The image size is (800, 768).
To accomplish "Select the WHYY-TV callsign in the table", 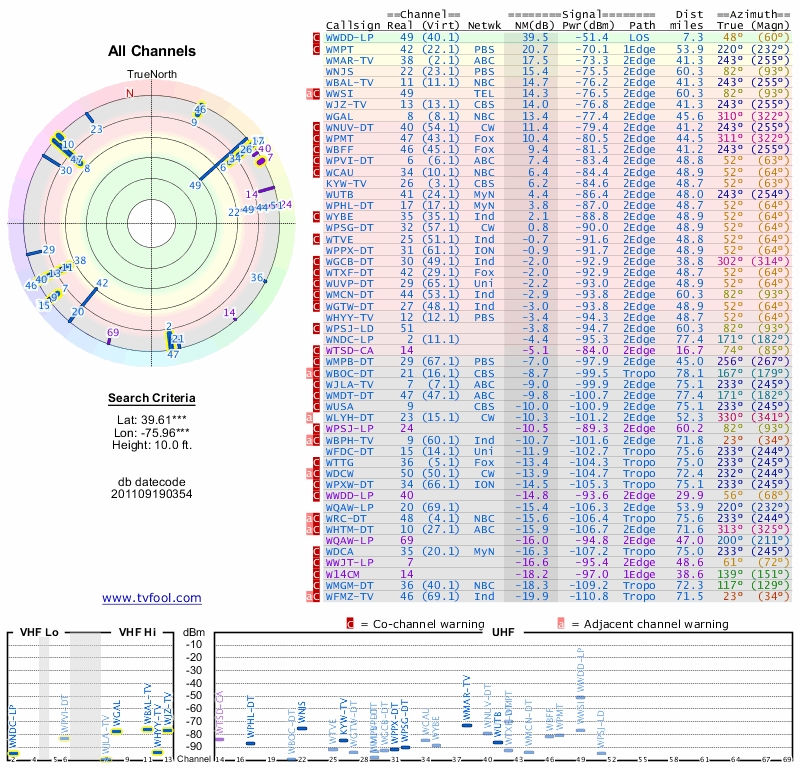I will (349, 317).
